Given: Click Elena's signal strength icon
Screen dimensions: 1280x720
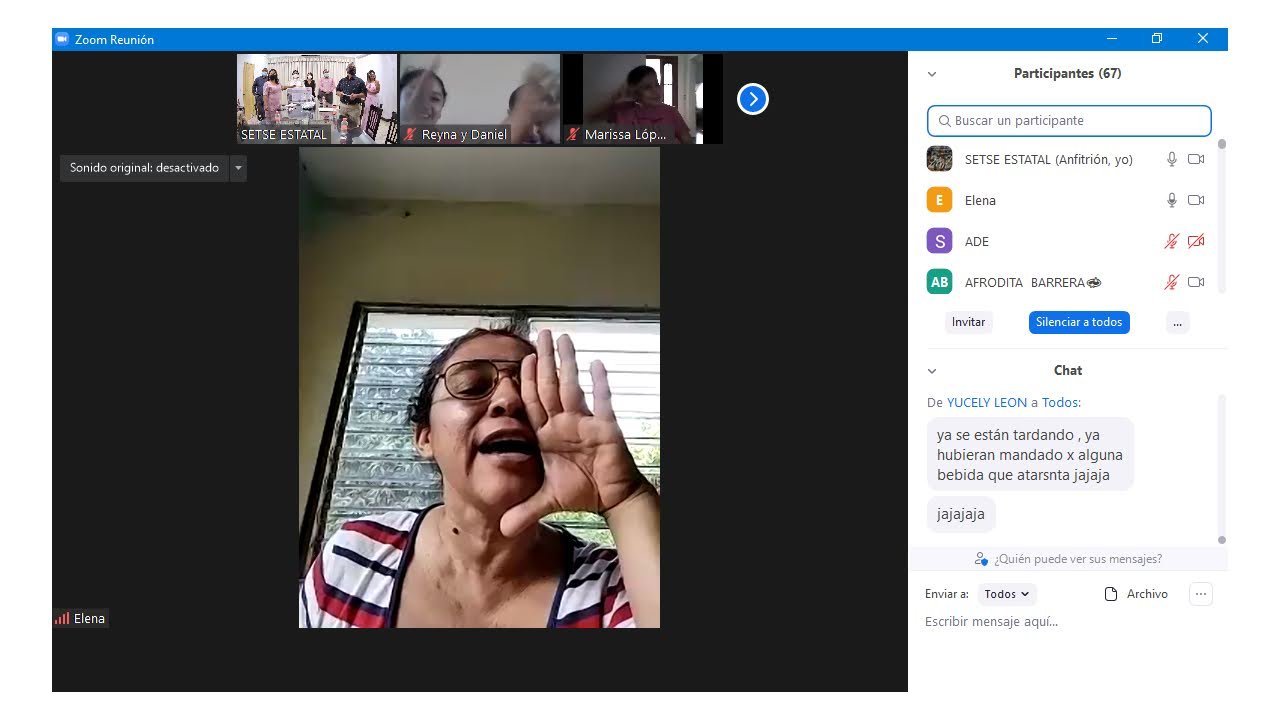Looking at the screenshot, I should [62, 618].
